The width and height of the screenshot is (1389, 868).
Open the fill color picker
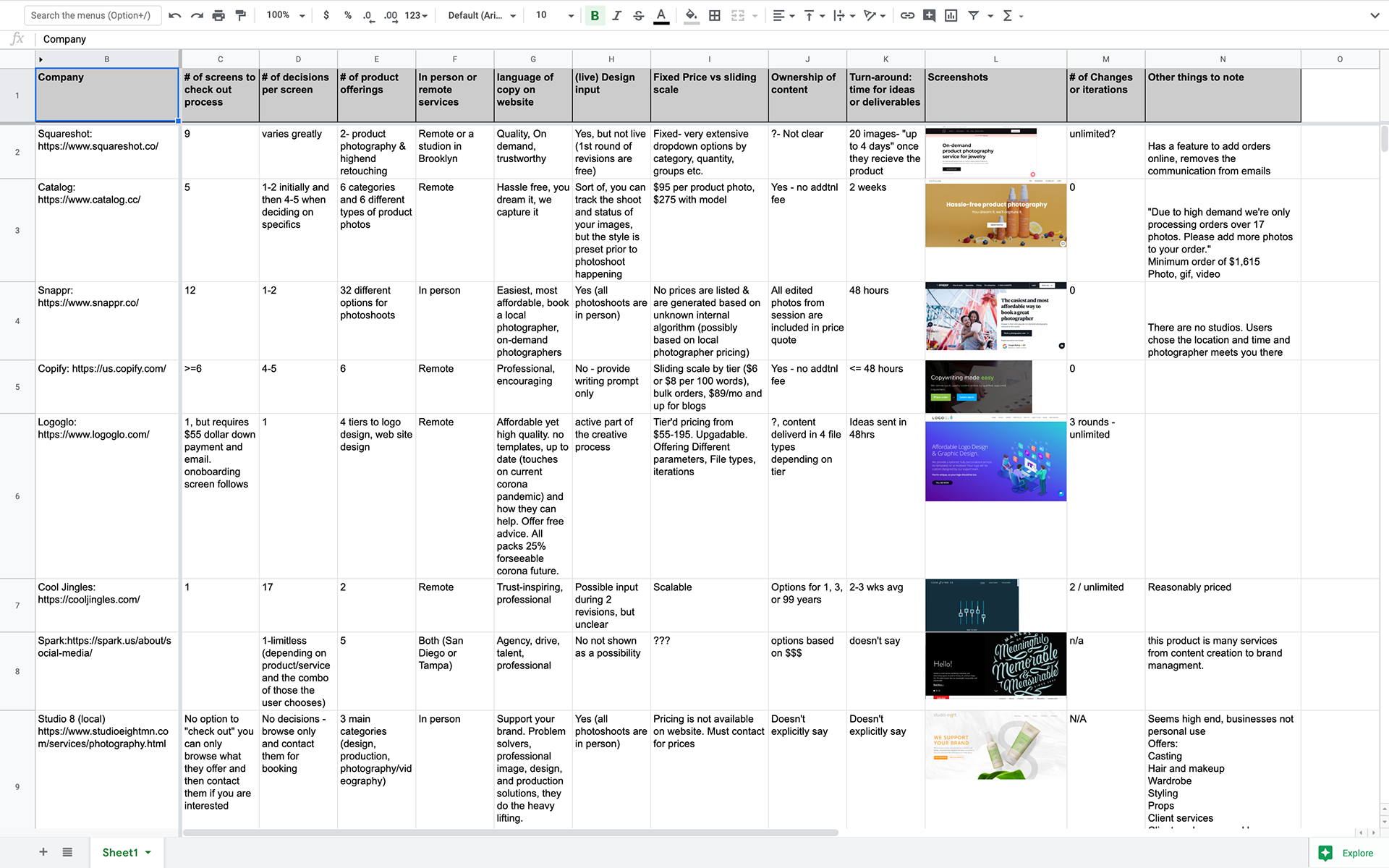click(691, 15)
